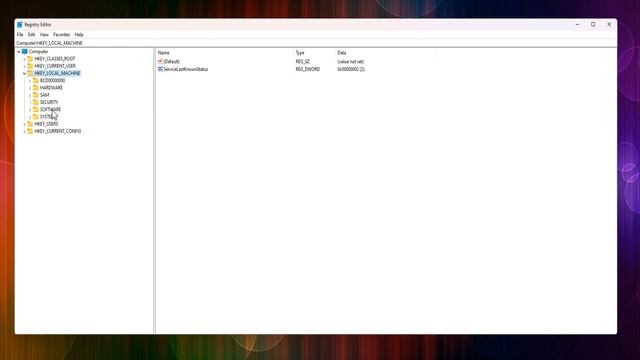640x360 pixels.
Task: Select the BCD00000000 key label
Action: 52,80
